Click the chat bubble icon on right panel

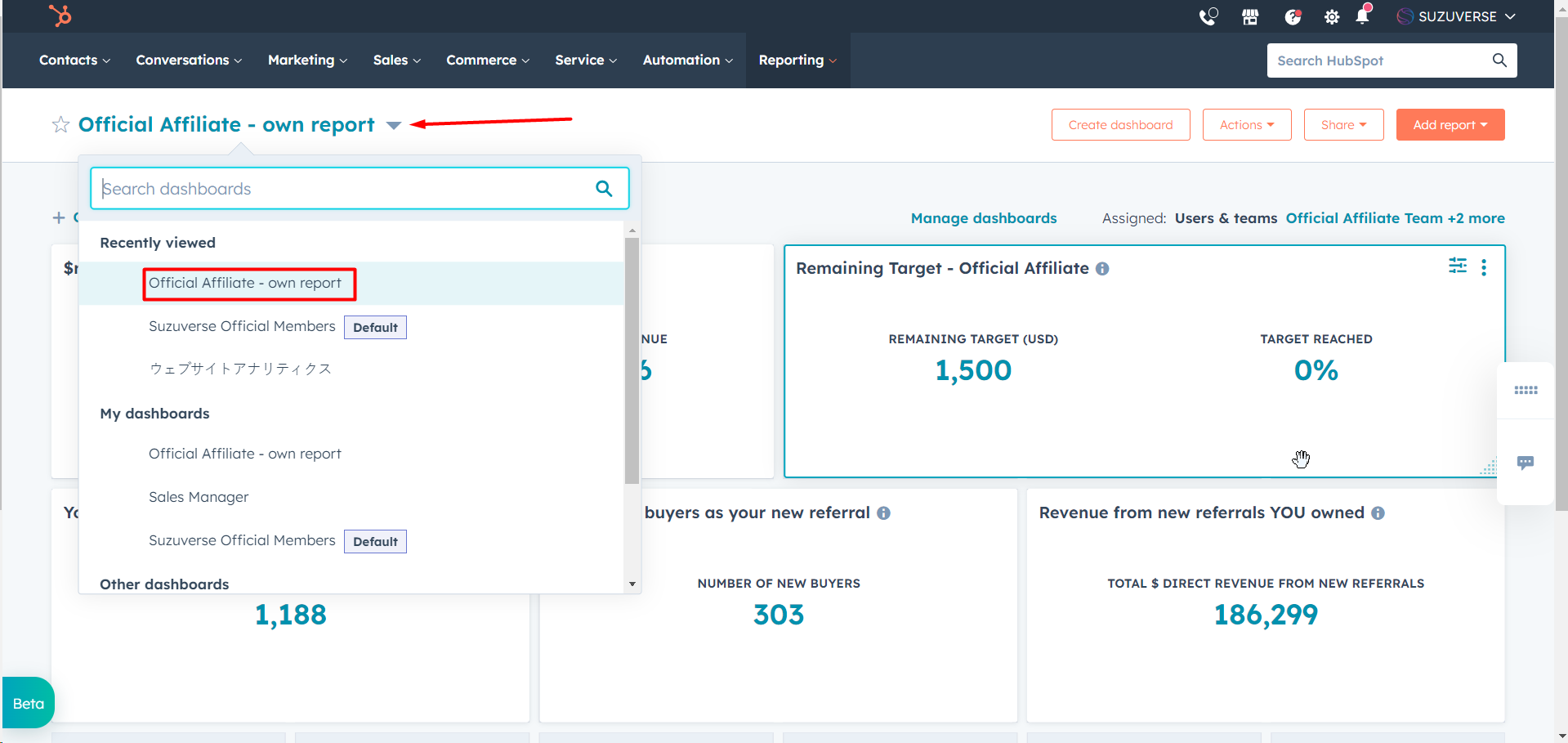coord(1525,463)
